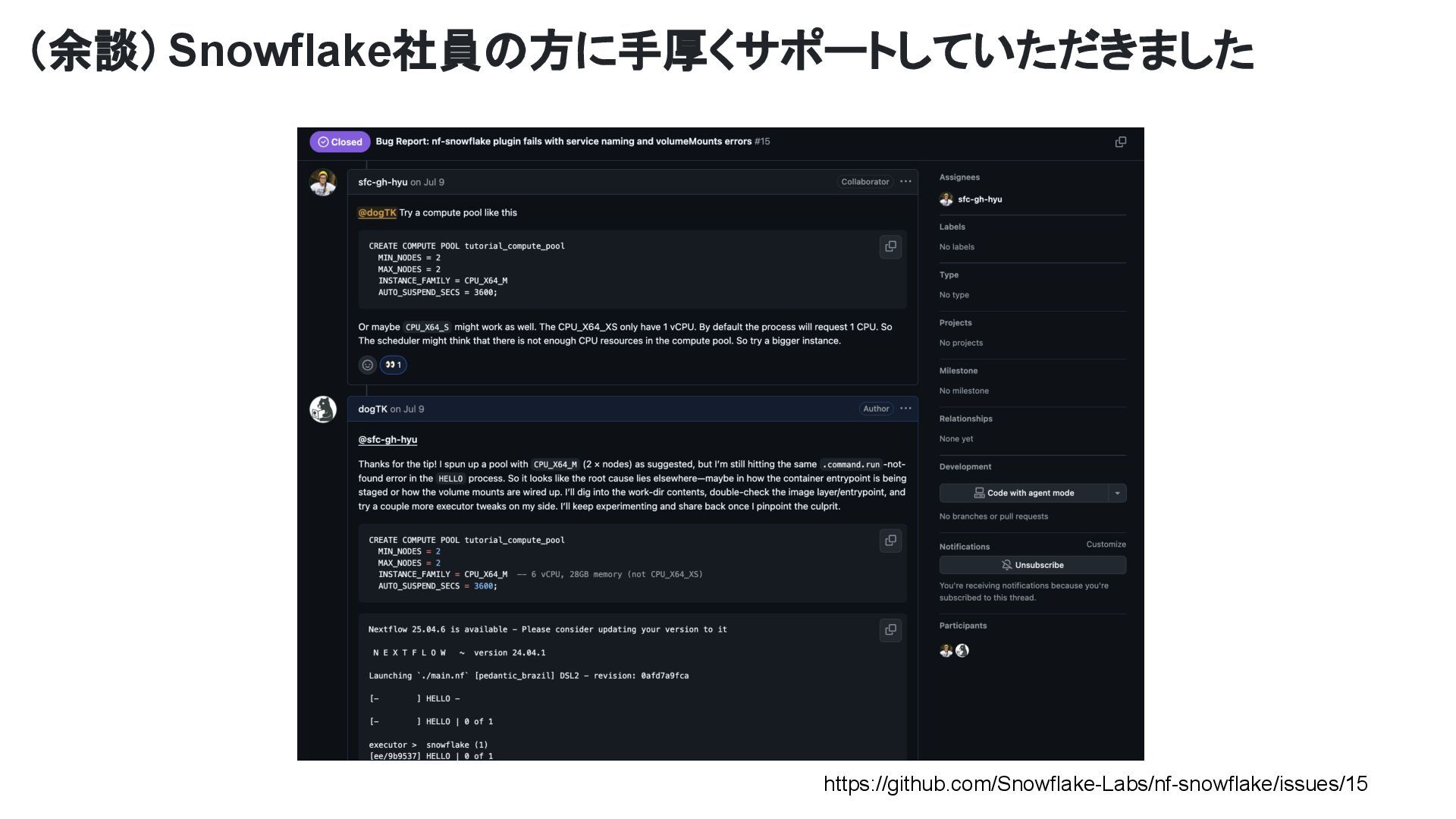The width and height of the screenshot is (1456, 819).
Task: Open the @dogTK mention link
Action: [x=377, y=213]
